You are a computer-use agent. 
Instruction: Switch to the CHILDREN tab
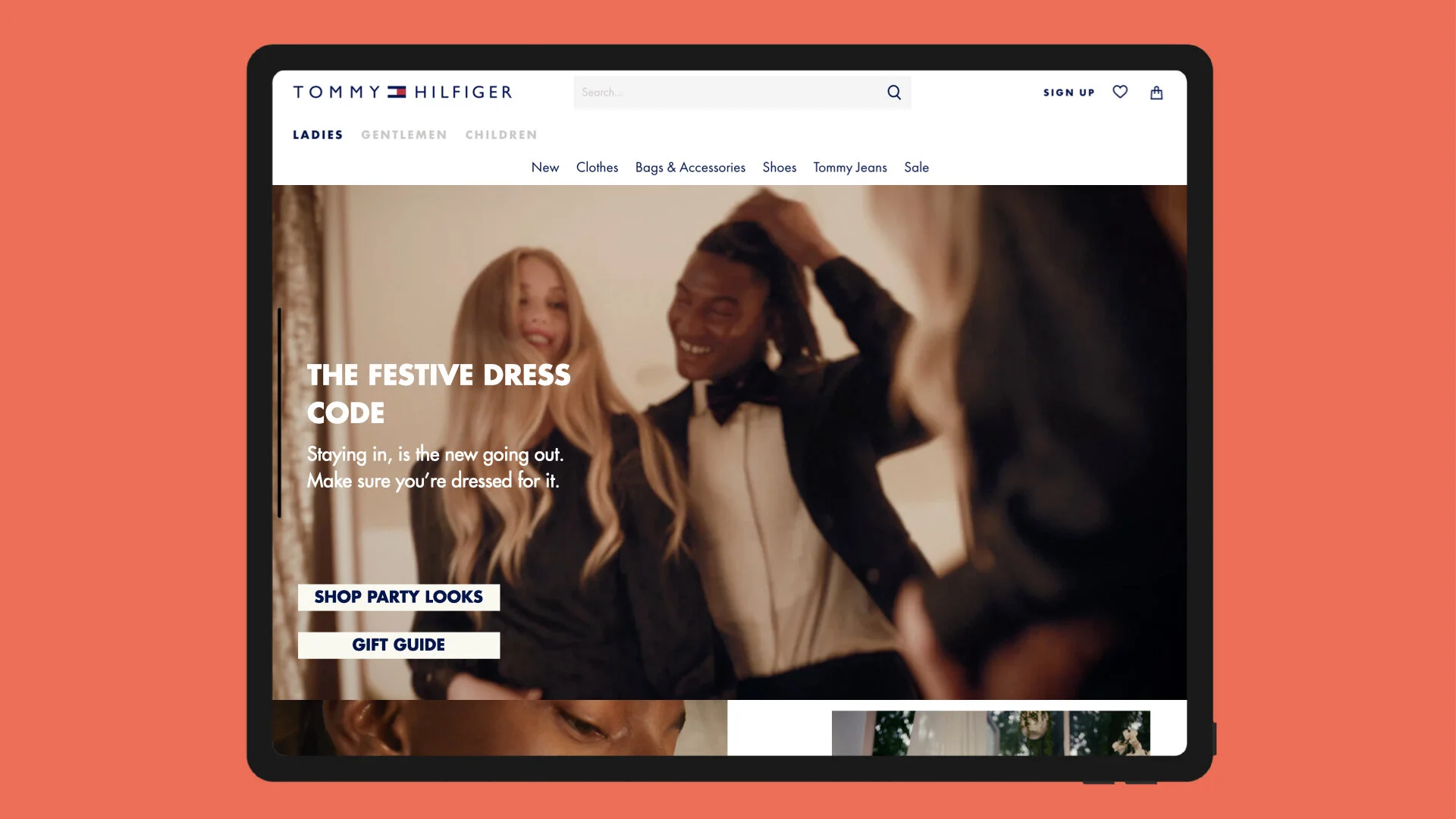pyautogui.click(x=501, y=135)
